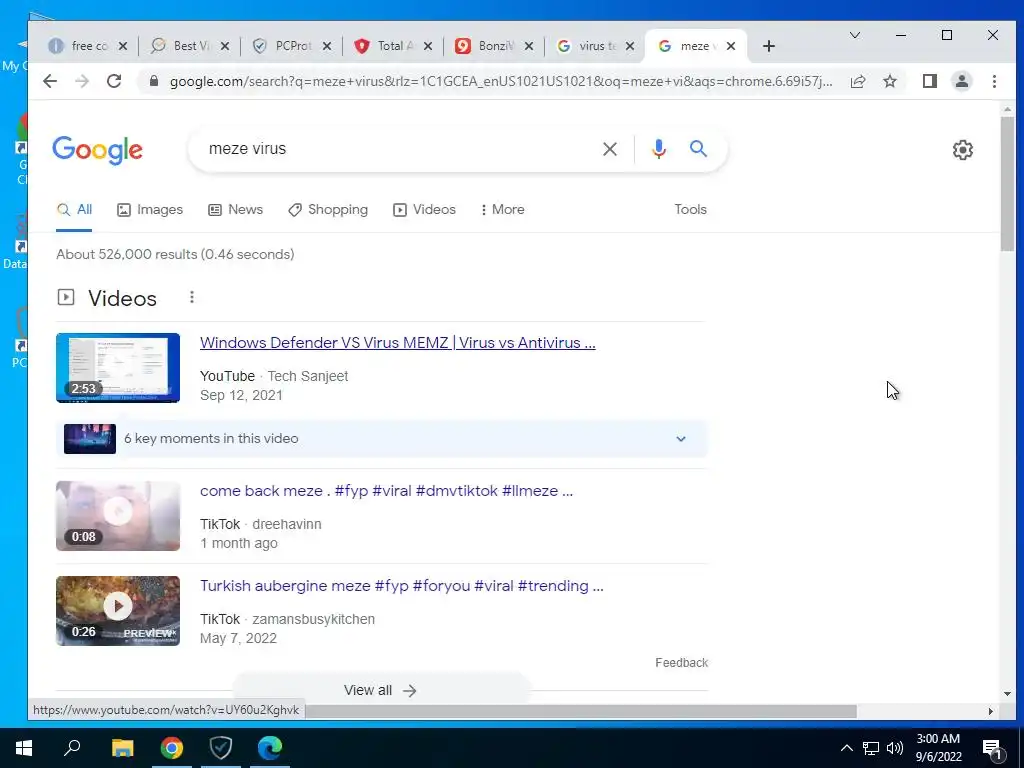Open the tab search chevron
Viewport: 1024px width, 768px height.
pyautogui.click(x=854, y=35)
